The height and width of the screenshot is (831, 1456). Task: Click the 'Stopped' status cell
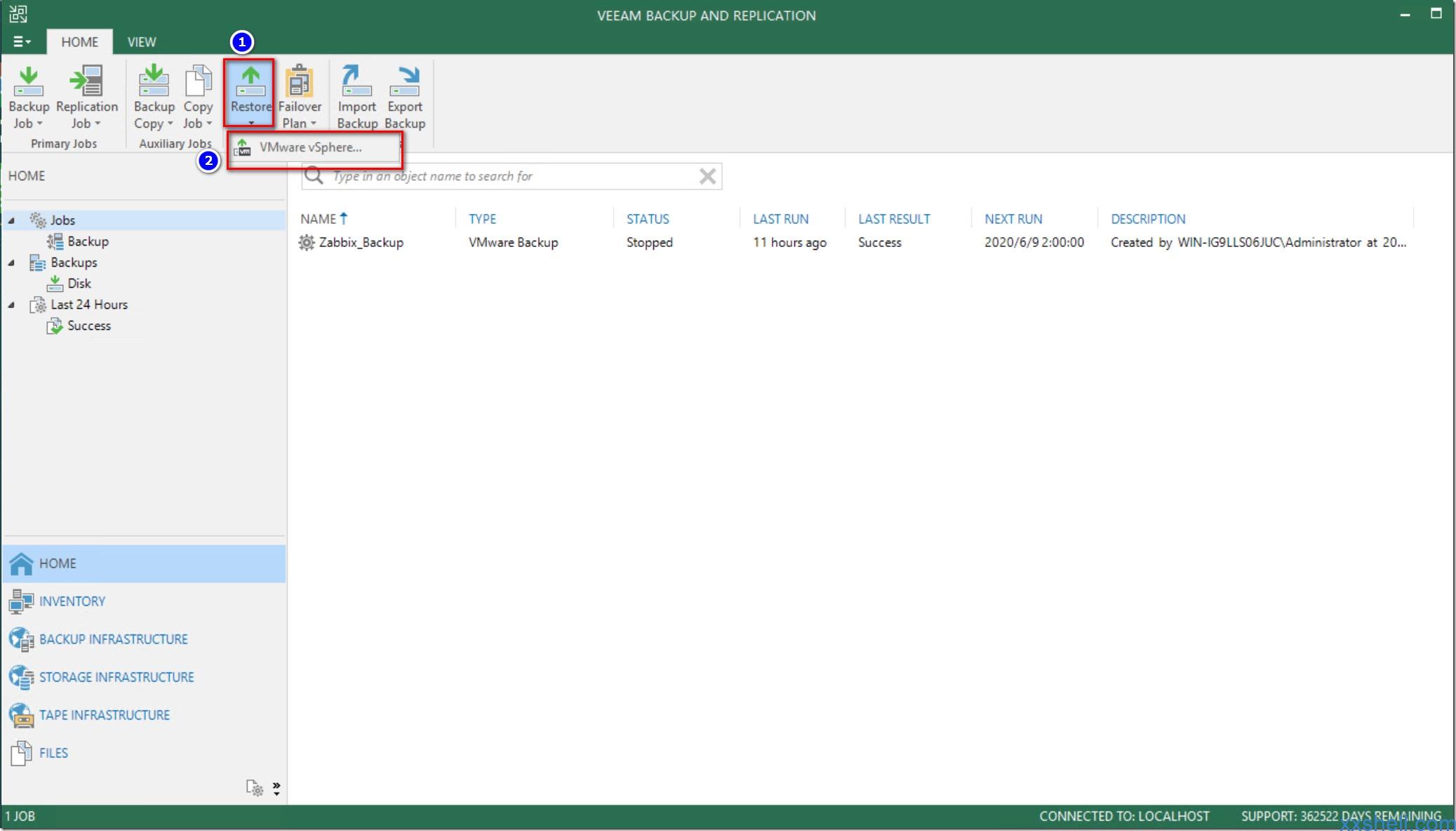coord(650,243)
